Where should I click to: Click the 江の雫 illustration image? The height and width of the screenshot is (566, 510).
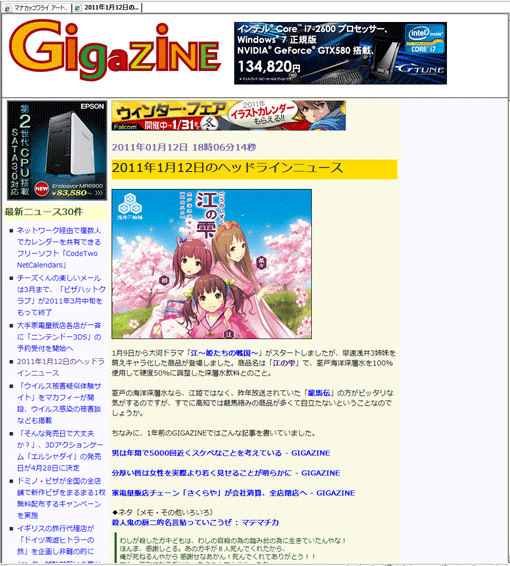pos(212,264)
